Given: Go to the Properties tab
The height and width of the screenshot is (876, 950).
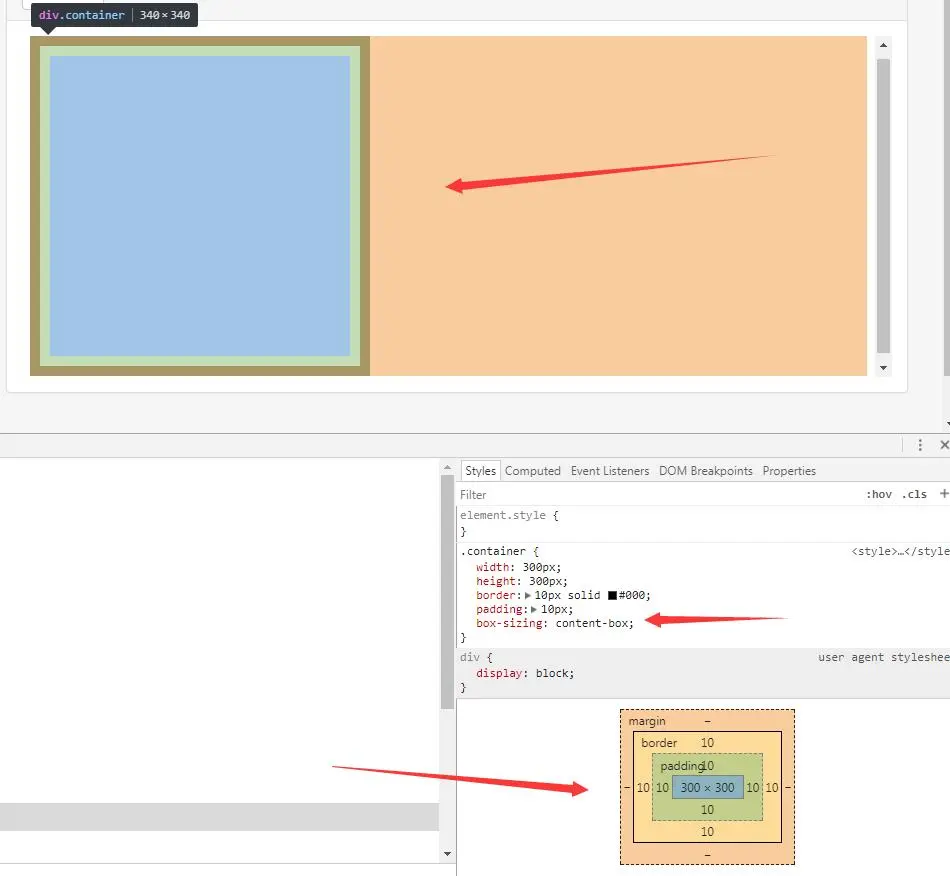Looking at the screenshot, I should point(789,471).
